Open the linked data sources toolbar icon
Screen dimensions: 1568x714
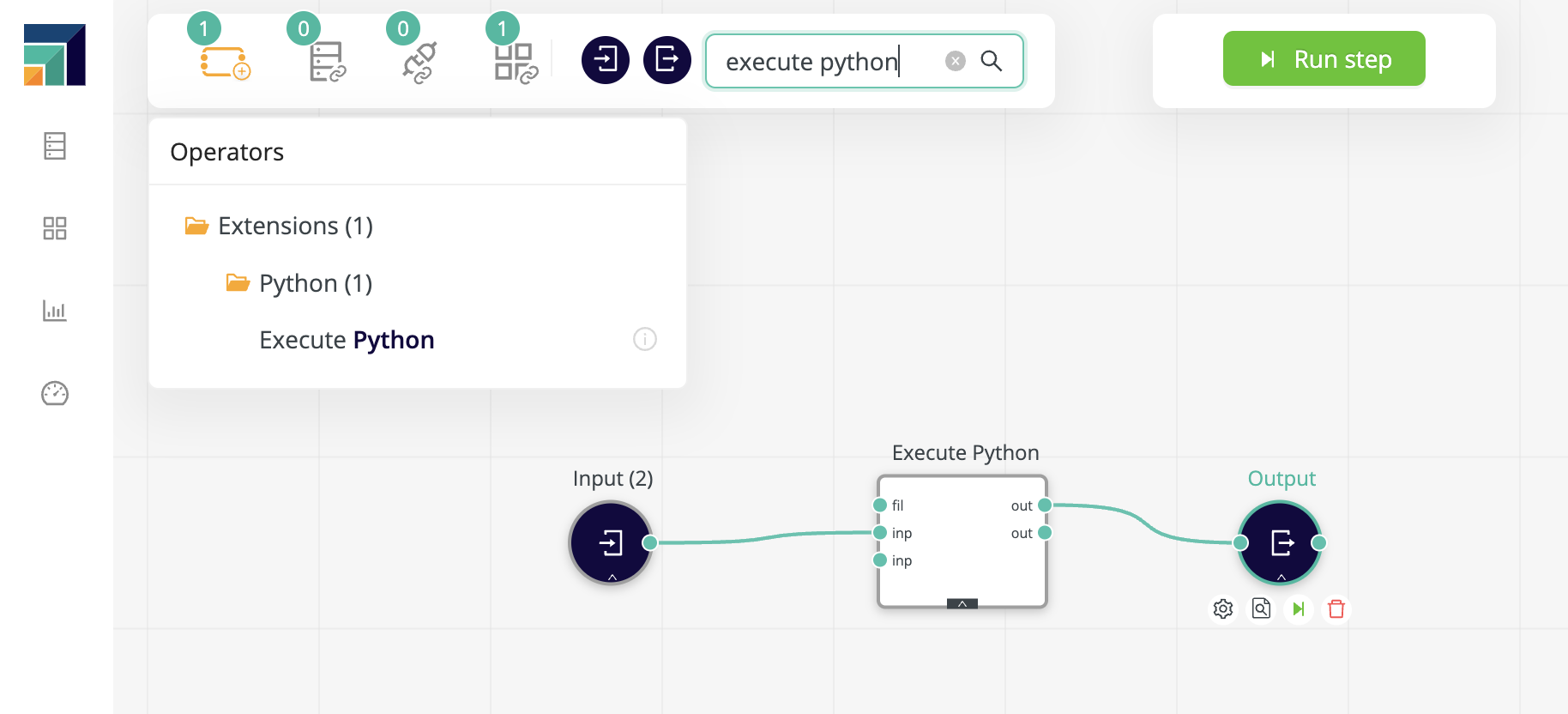(x=327, y=63)
